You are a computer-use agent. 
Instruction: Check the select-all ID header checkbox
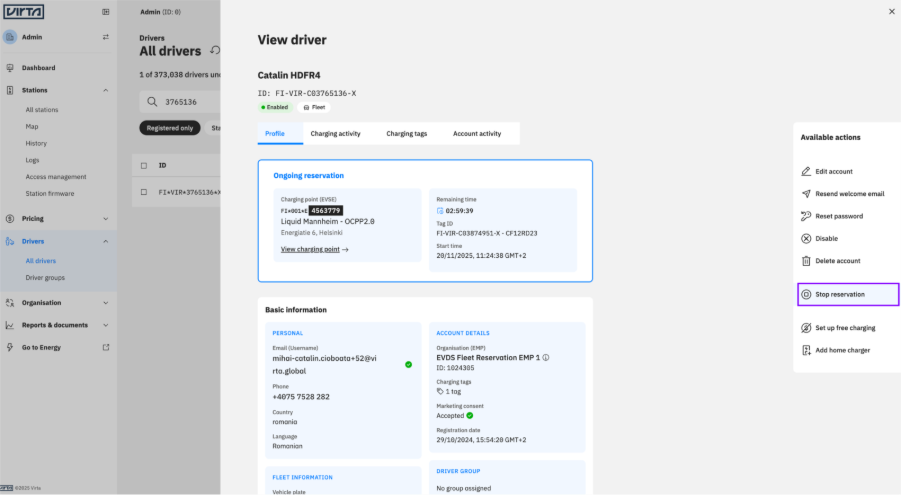pyautogui.click(x=144, y=166)
